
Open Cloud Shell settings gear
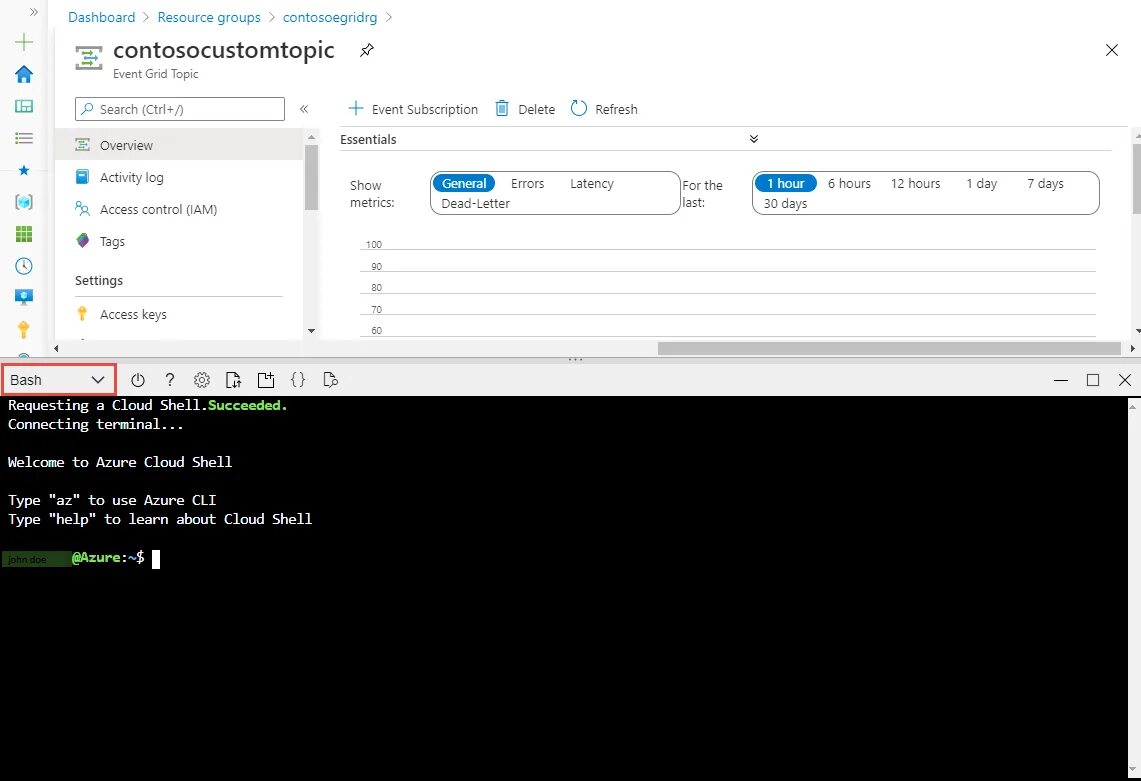(x=202, y=380)
